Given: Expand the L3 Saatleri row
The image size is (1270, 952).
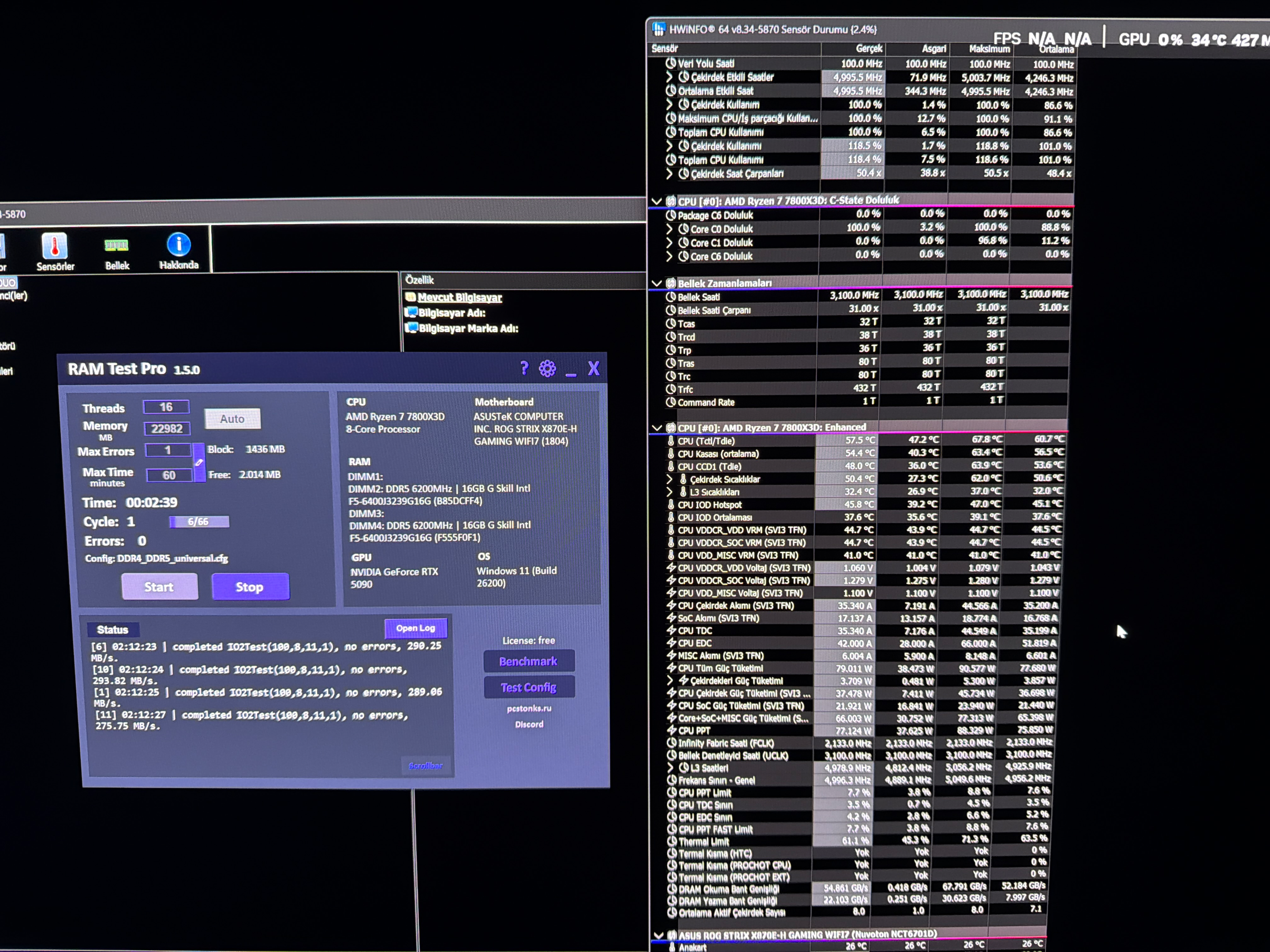Looking at the screenshot, I should pos(671,768).
